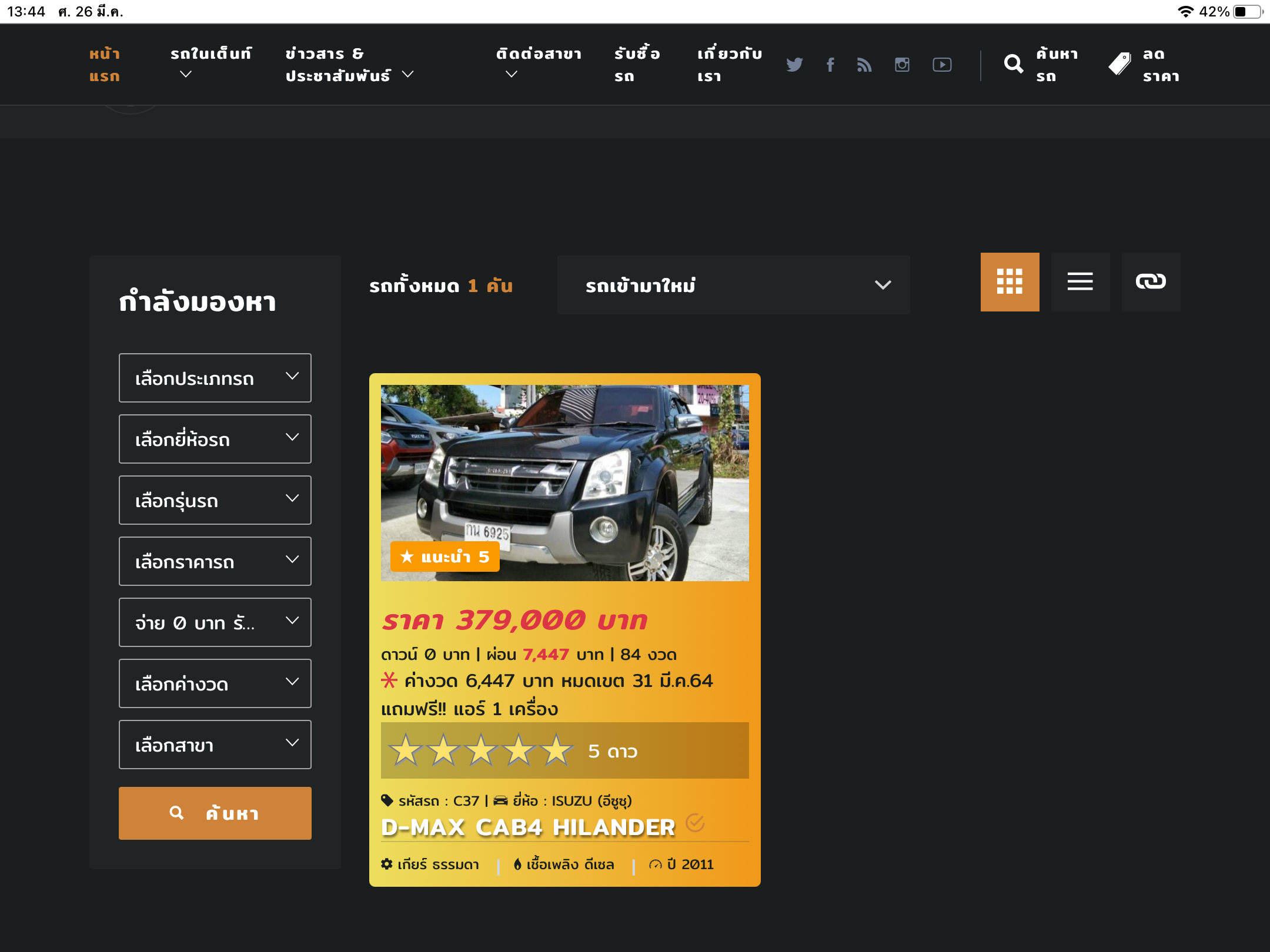Click the Instagram icon in header
The width and height of the screenshot is (1270, 952).
902,65
